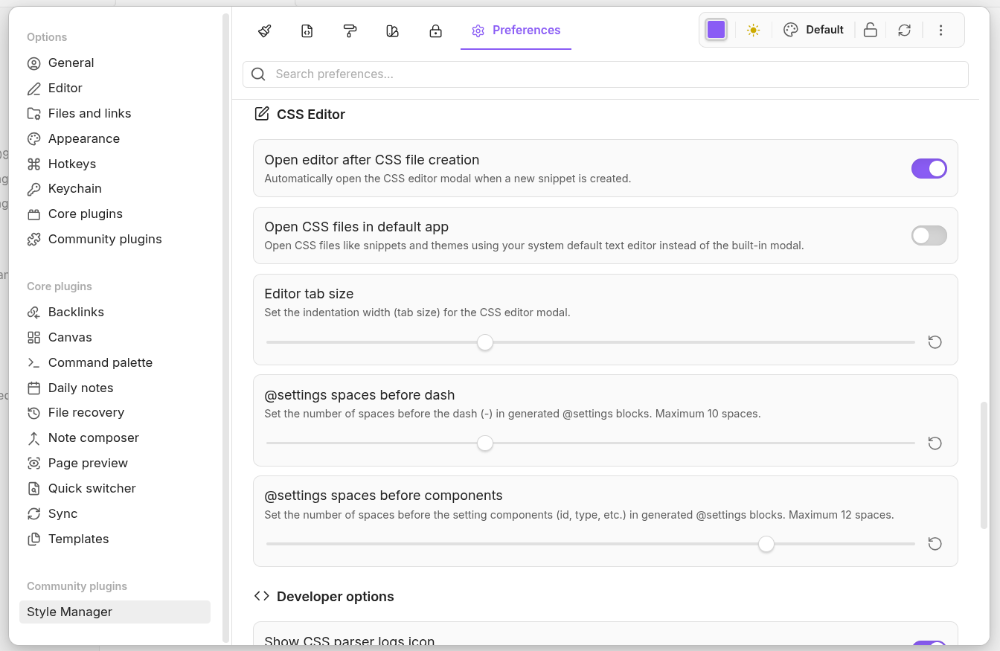Screen dimensions: 1000x651
Task: Click the refresh sync icon in toolbar
Action: tap(904, 30)
